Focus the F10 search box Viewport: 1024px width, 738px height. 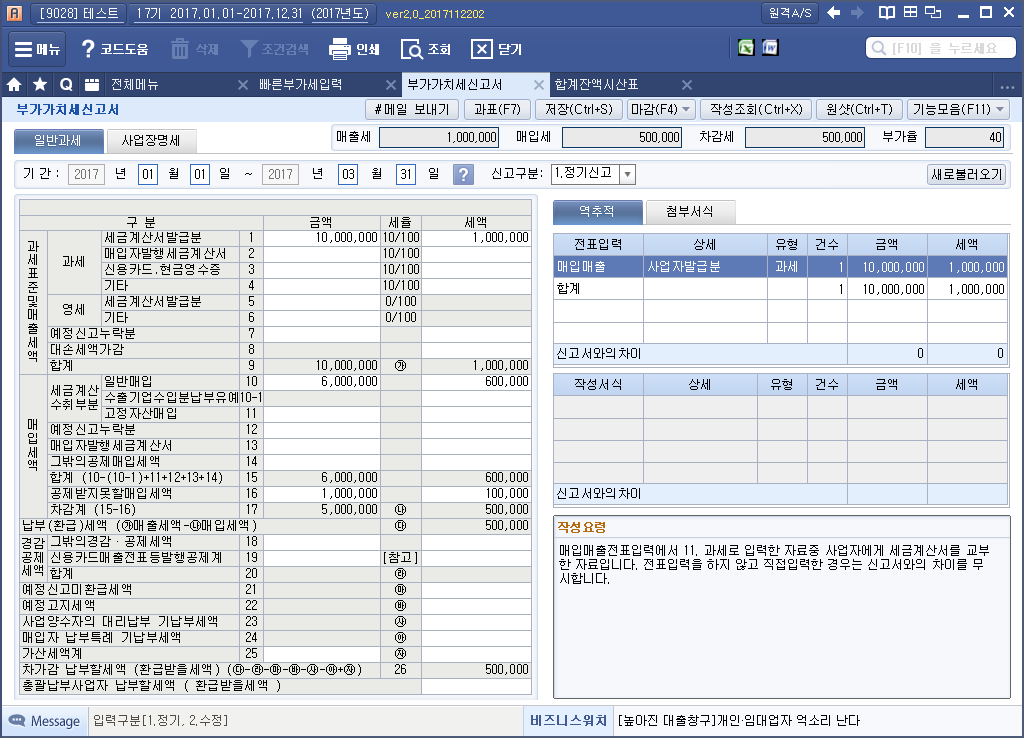[940, 48]
